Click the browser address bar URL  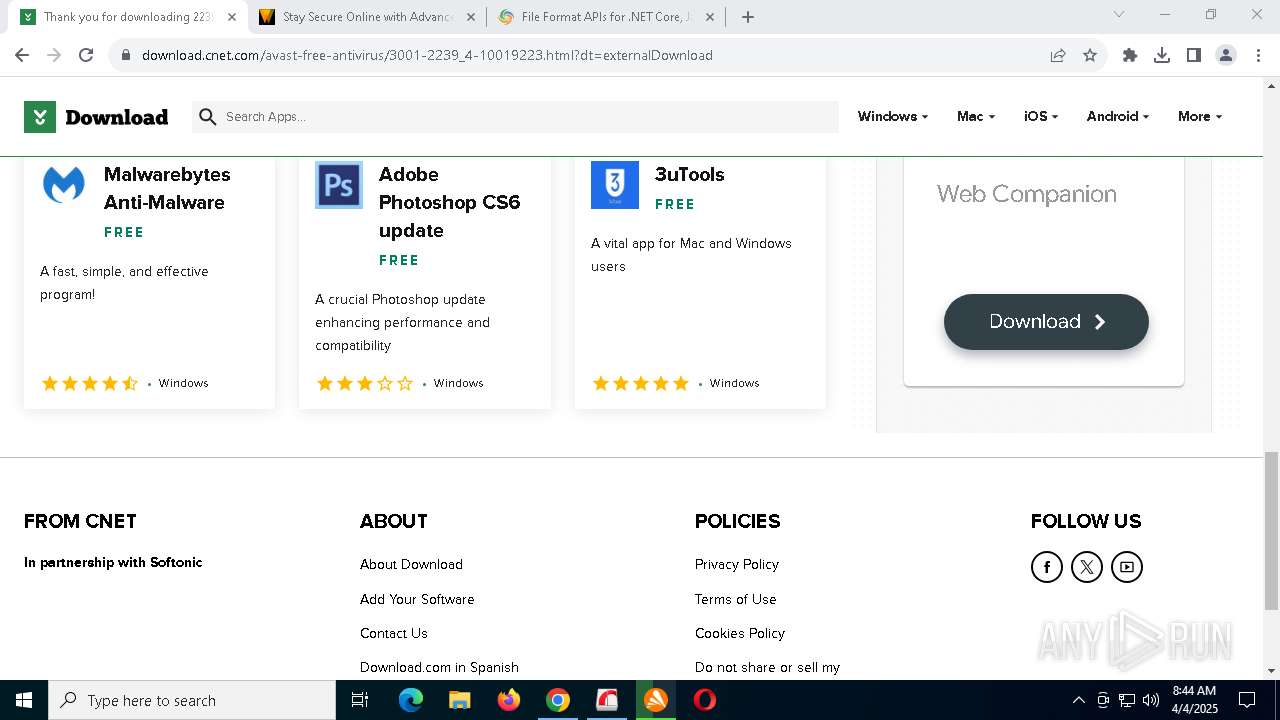pyautogui.click(x=427, y=55)
